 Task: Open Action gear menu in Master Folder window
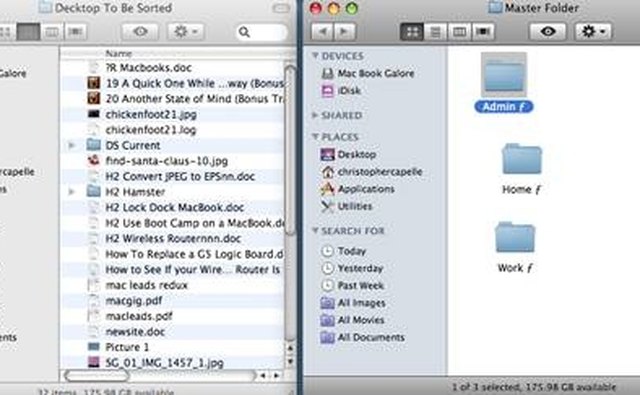(x=593, y=31)
